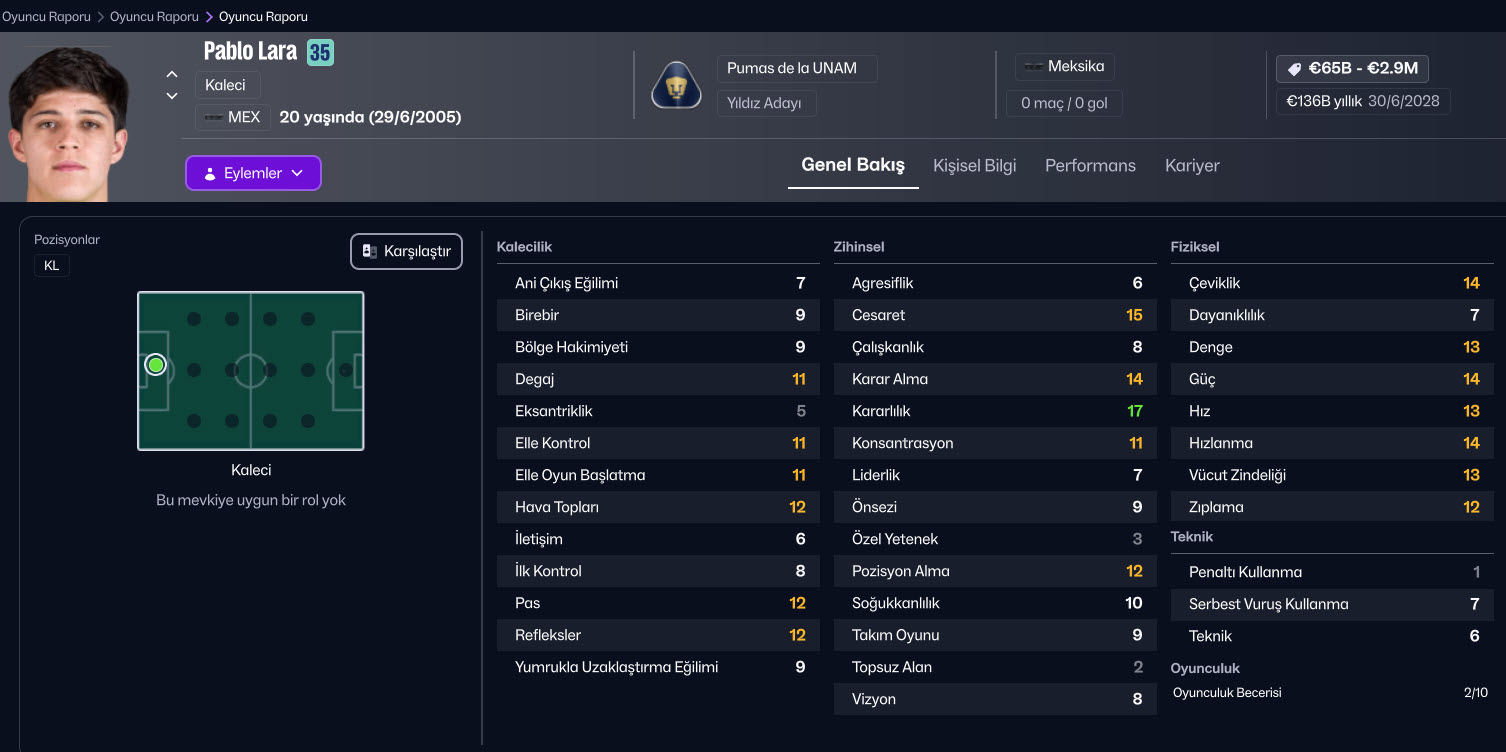Click the Mexico flag next to MEX
This screenshot has height=752, width=1506.
click(214, 118)
